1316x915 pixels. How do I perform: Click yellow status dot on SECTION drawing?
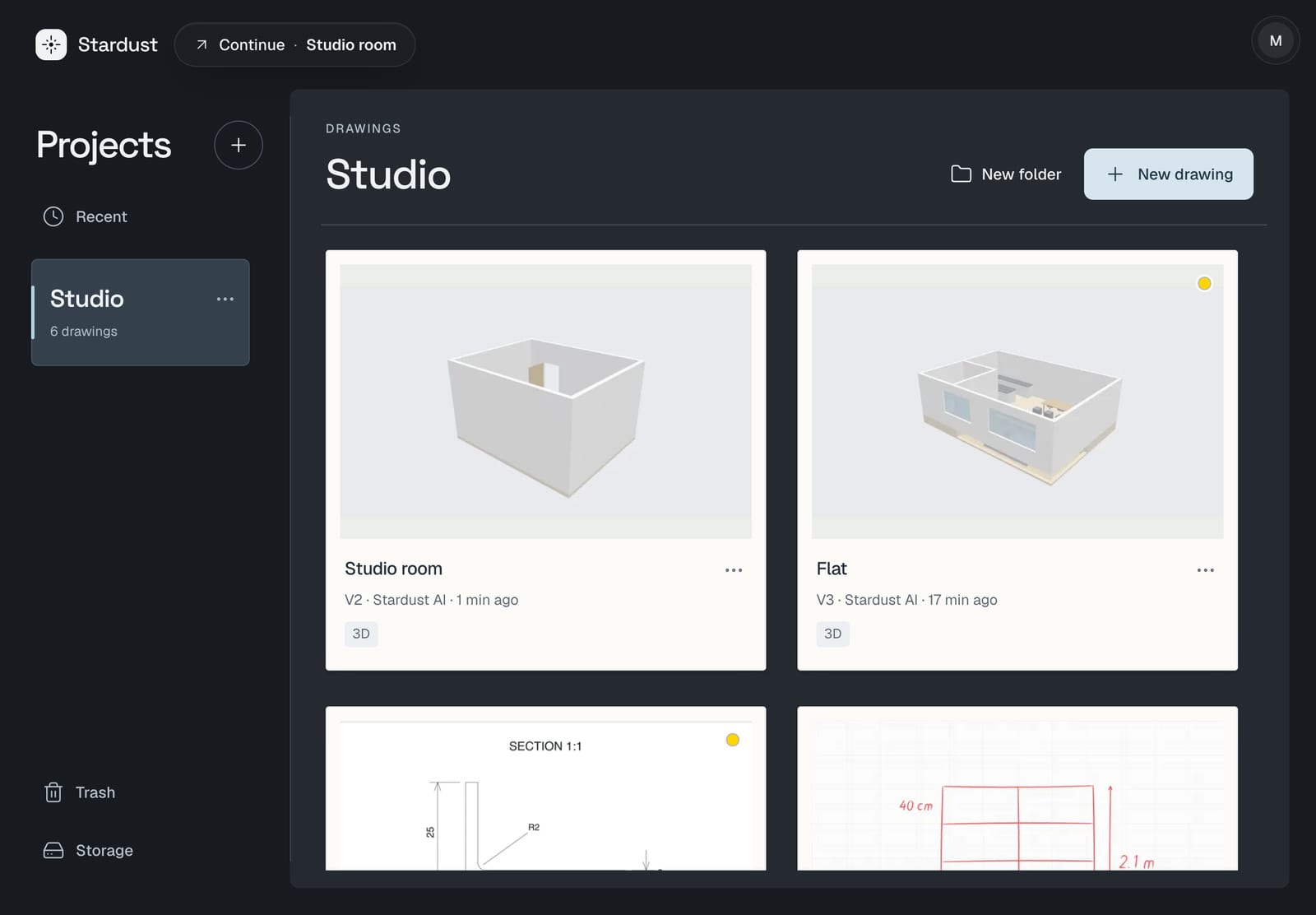(x=733, y=740)
